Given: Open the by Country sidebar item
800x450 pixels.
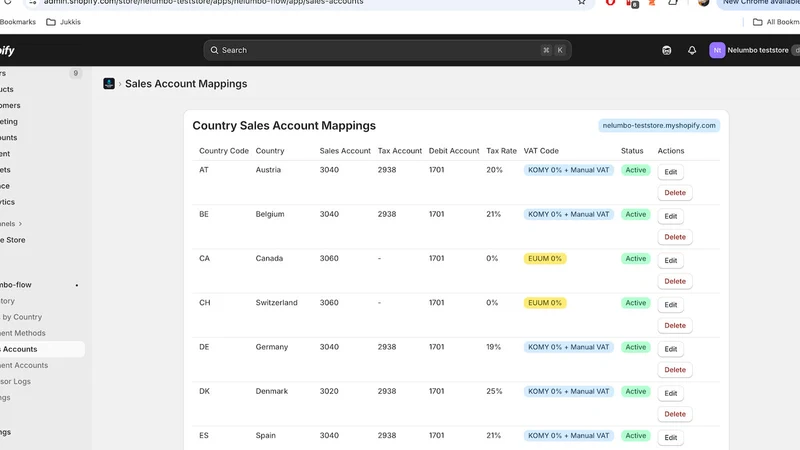Looking at the screenshot, I should pyautogui.click(x=22, y=317).
